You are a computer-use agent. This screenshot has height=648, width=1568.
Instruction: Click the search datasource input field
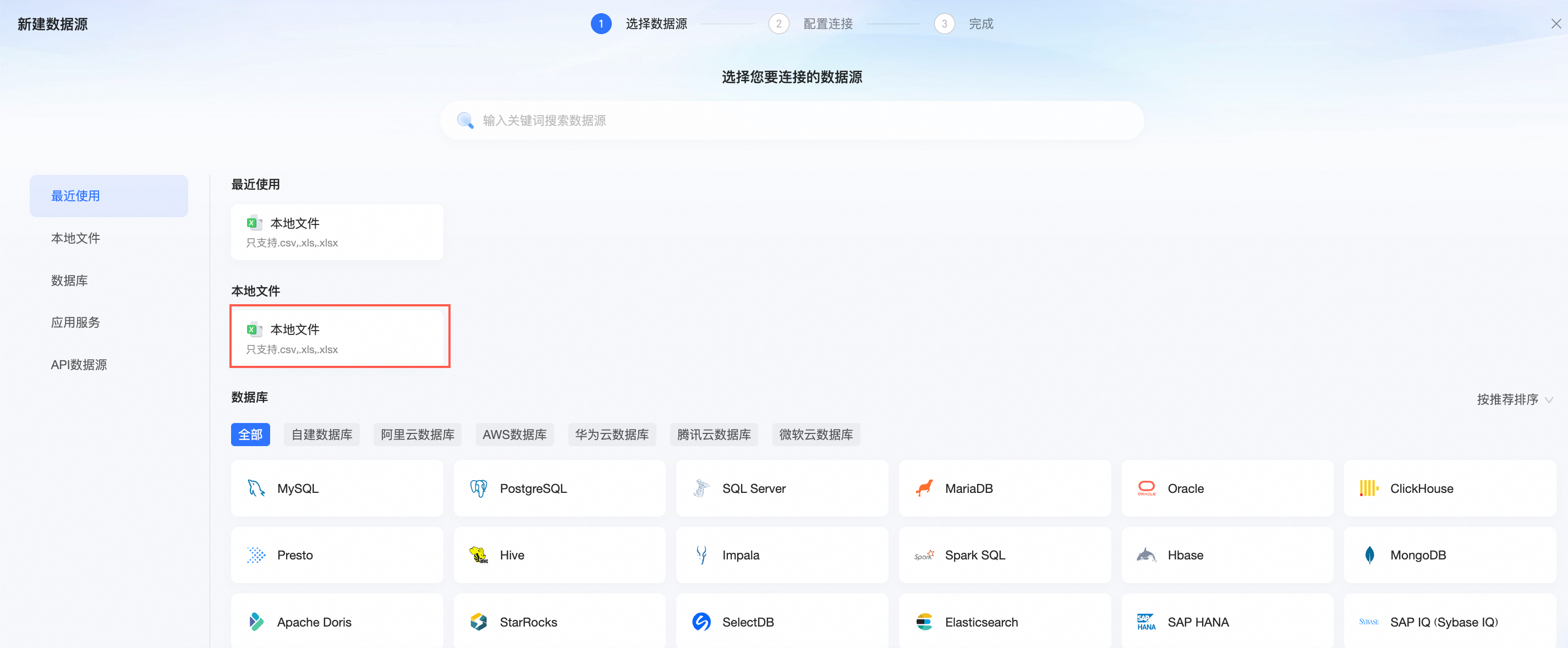[792, 120]
